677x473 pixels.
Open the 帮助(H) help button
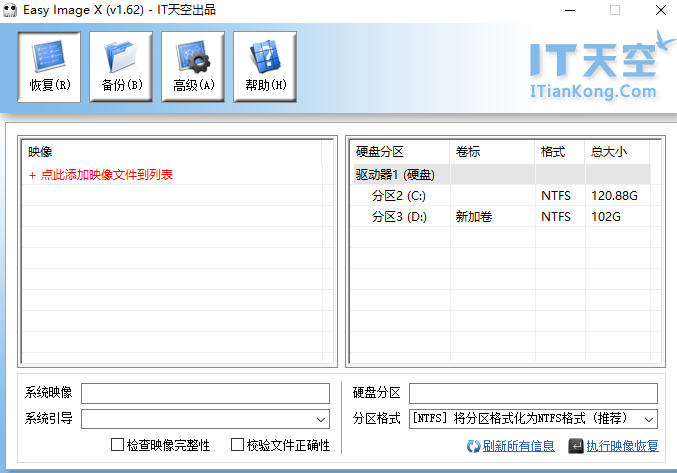coord(265,67)
